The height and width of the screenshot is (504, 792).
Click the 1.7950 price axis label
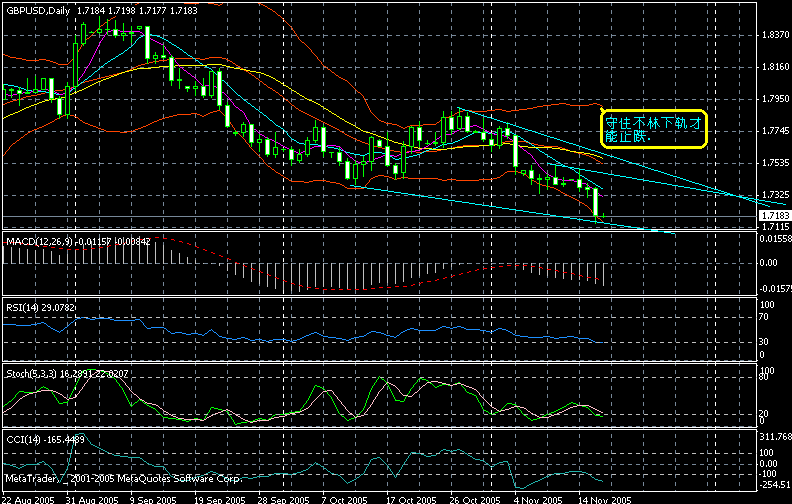click(775, 98)
